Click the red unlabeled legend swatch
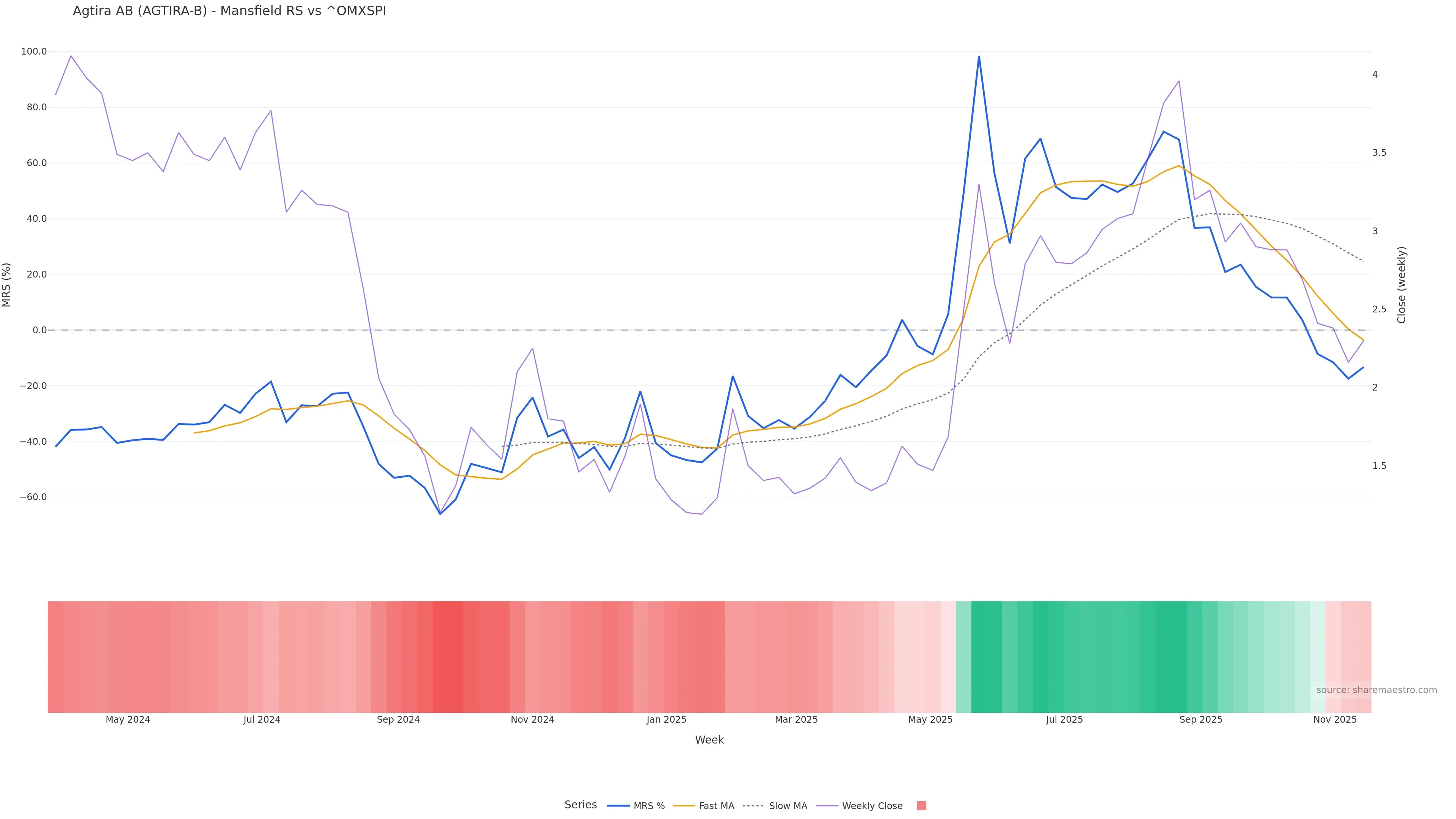The width and height of the screenshot is (1456, 819). coord(921,806)
